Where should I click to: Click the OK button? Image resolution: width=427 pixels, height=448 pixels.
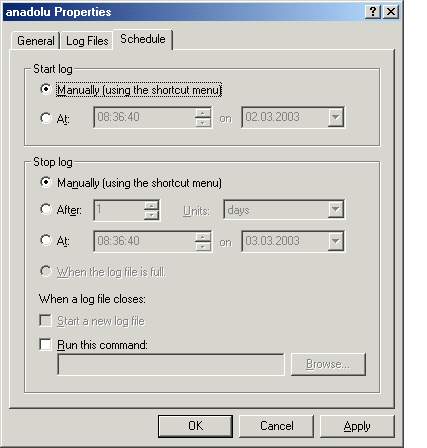tap(195, 426)
